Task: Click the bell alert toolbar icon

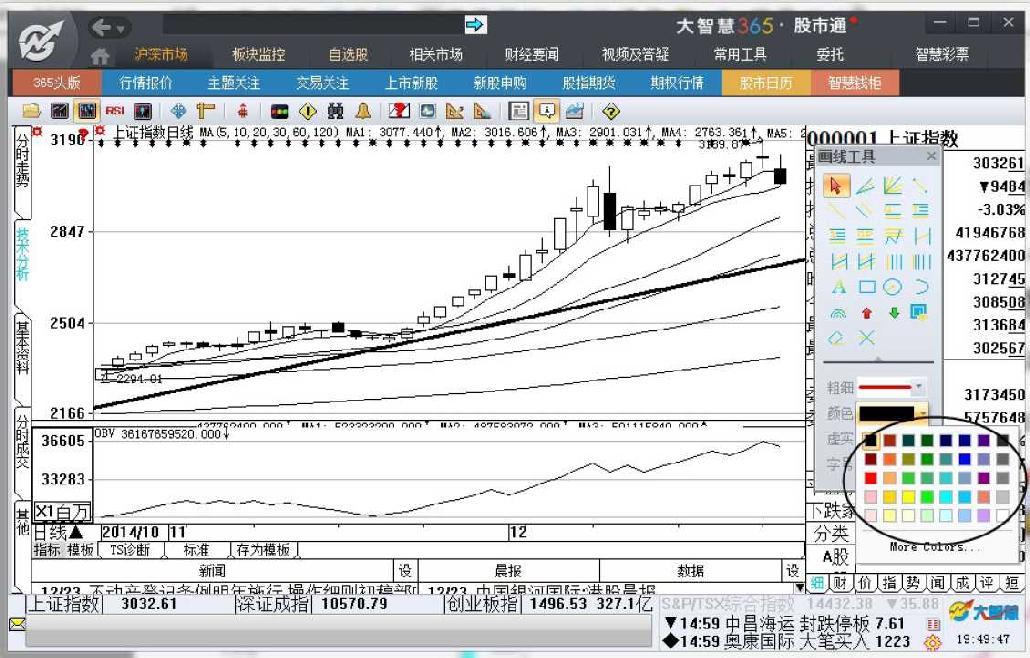Action: pyautogui.click(x=363, y=111)
